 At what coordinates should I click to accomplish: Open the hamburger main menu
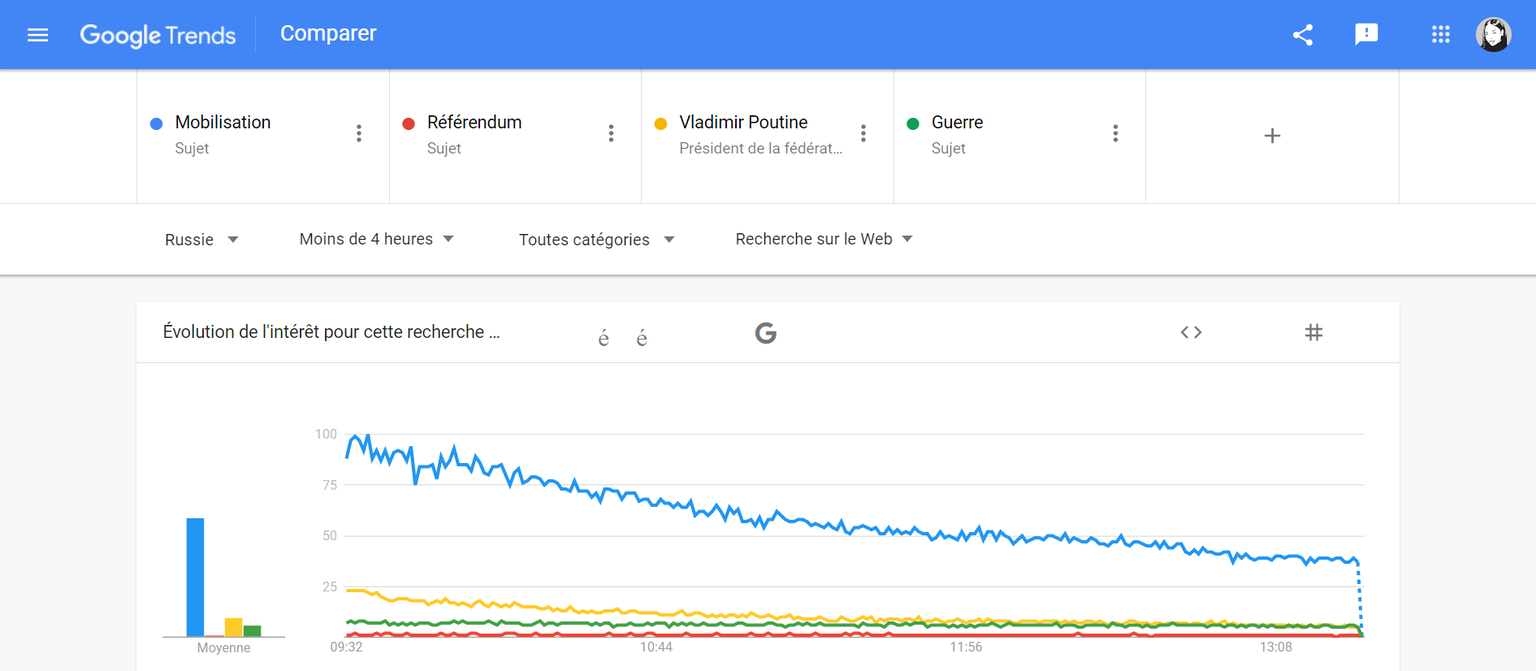(x=38, y=35)
